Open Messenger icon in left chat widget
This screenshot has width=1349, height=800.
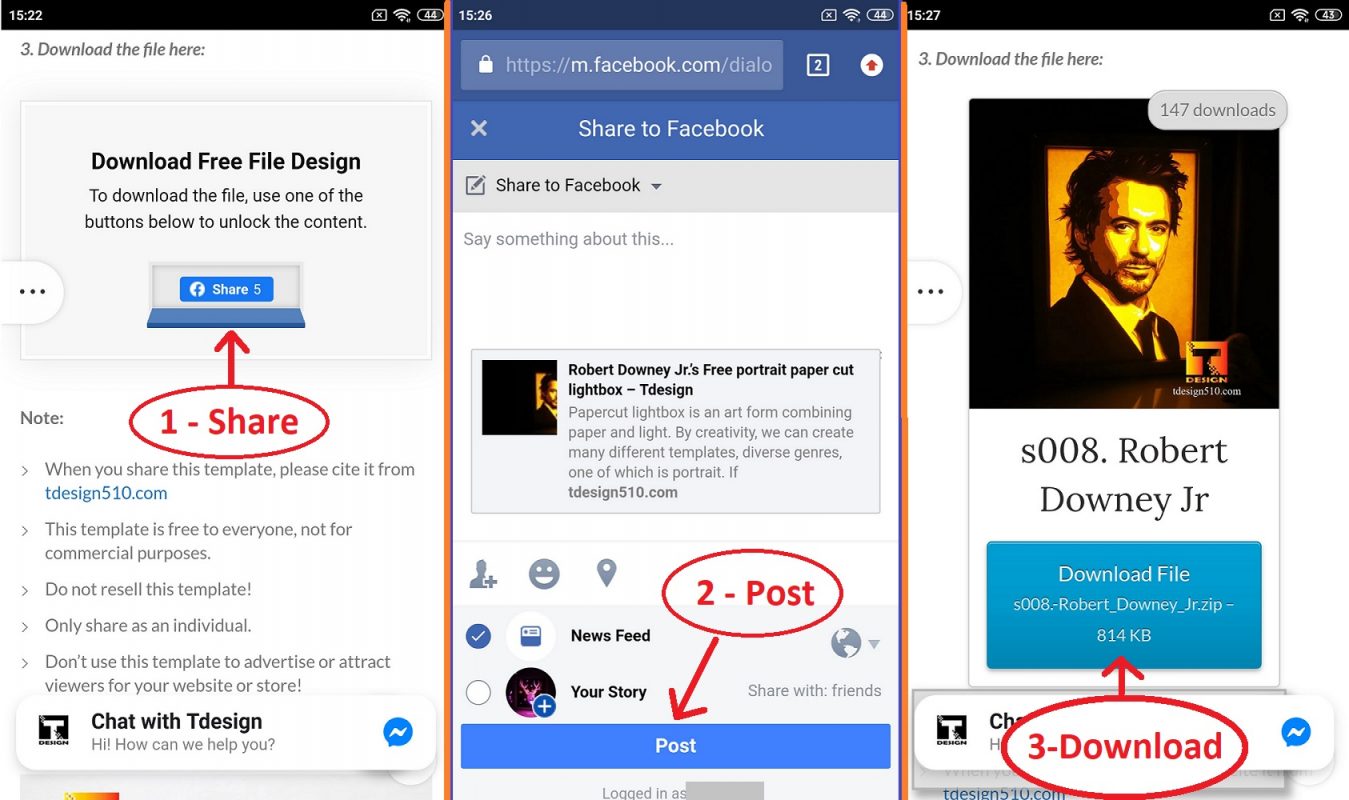point(398,732)
